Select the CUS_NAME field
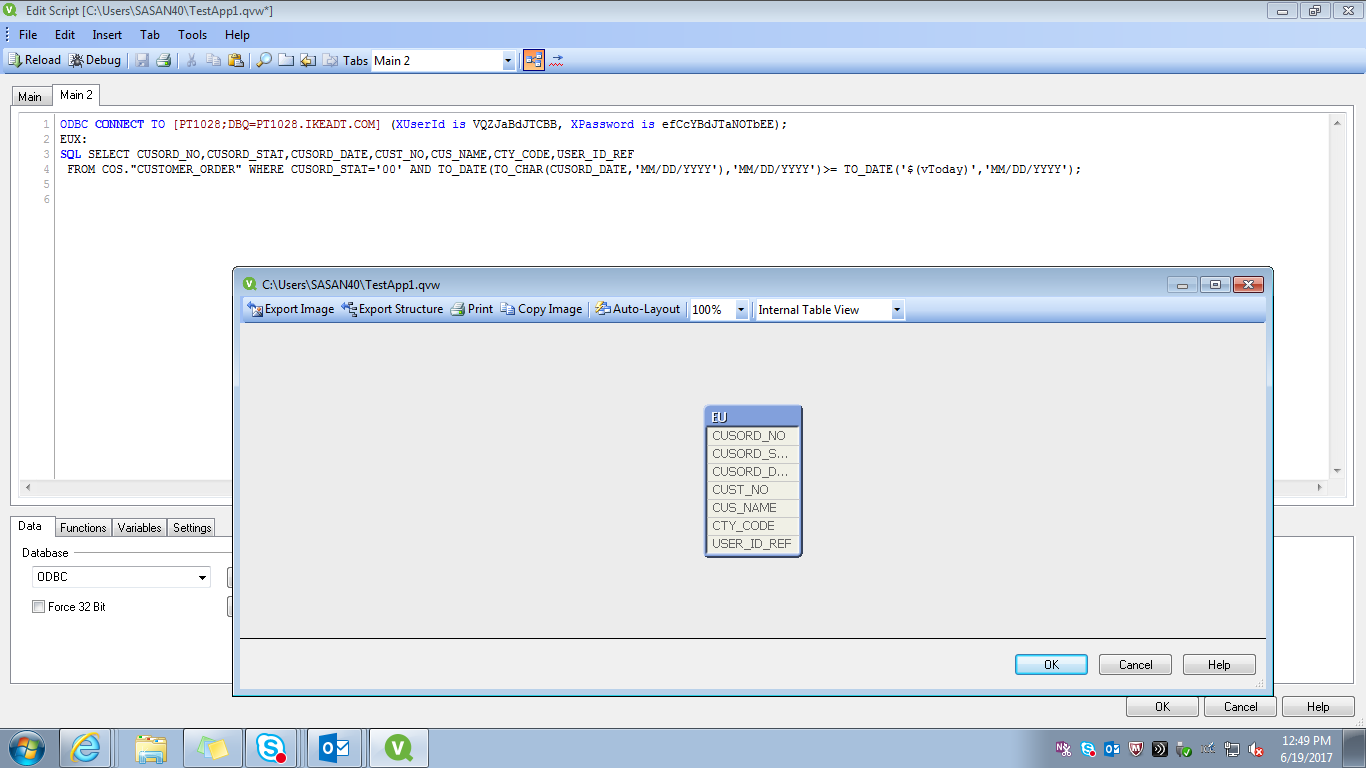The width and height of the screenshot is (1366, 768). (753, 508)
